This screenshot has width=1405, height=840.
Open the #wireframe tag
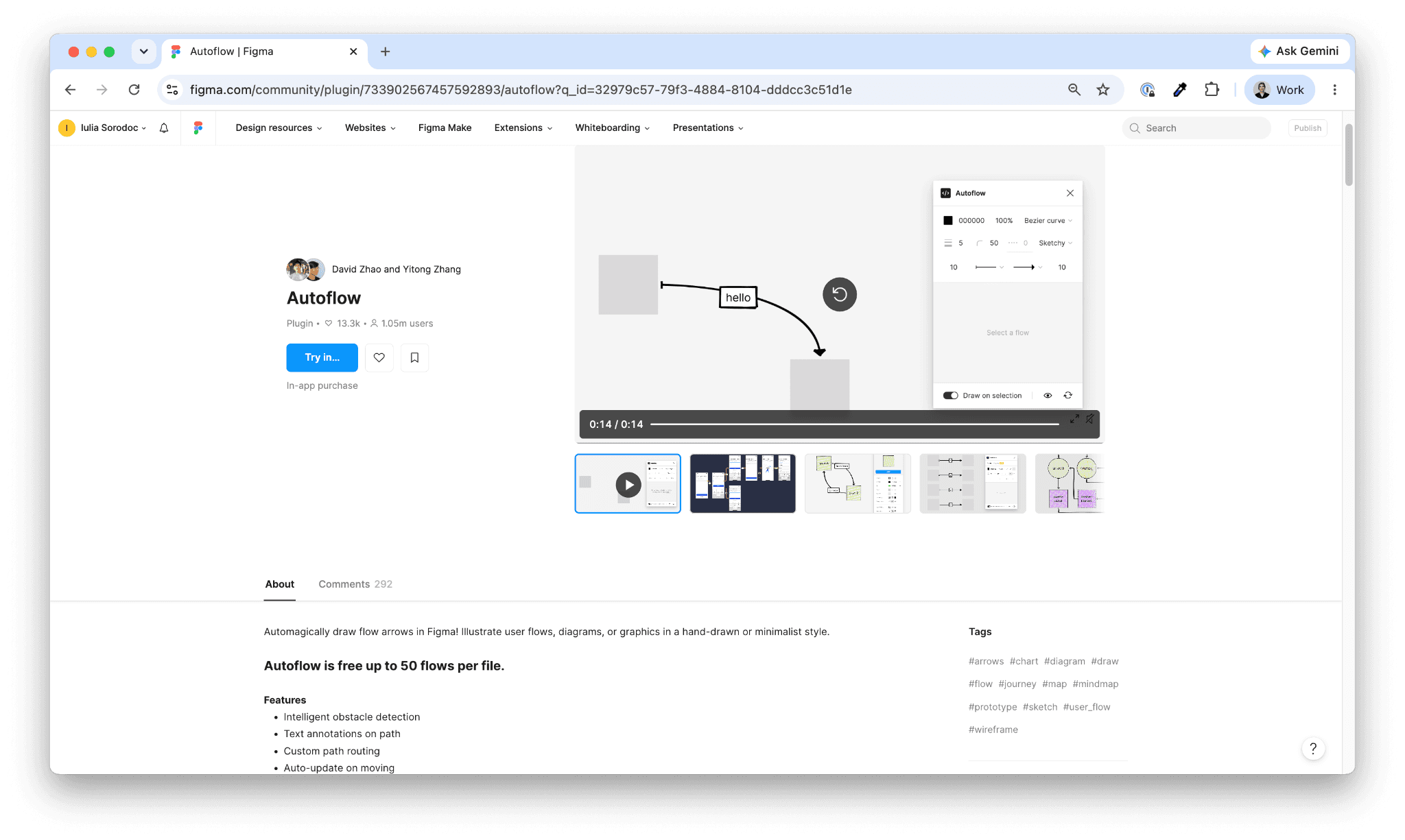[x=993, y=730]
